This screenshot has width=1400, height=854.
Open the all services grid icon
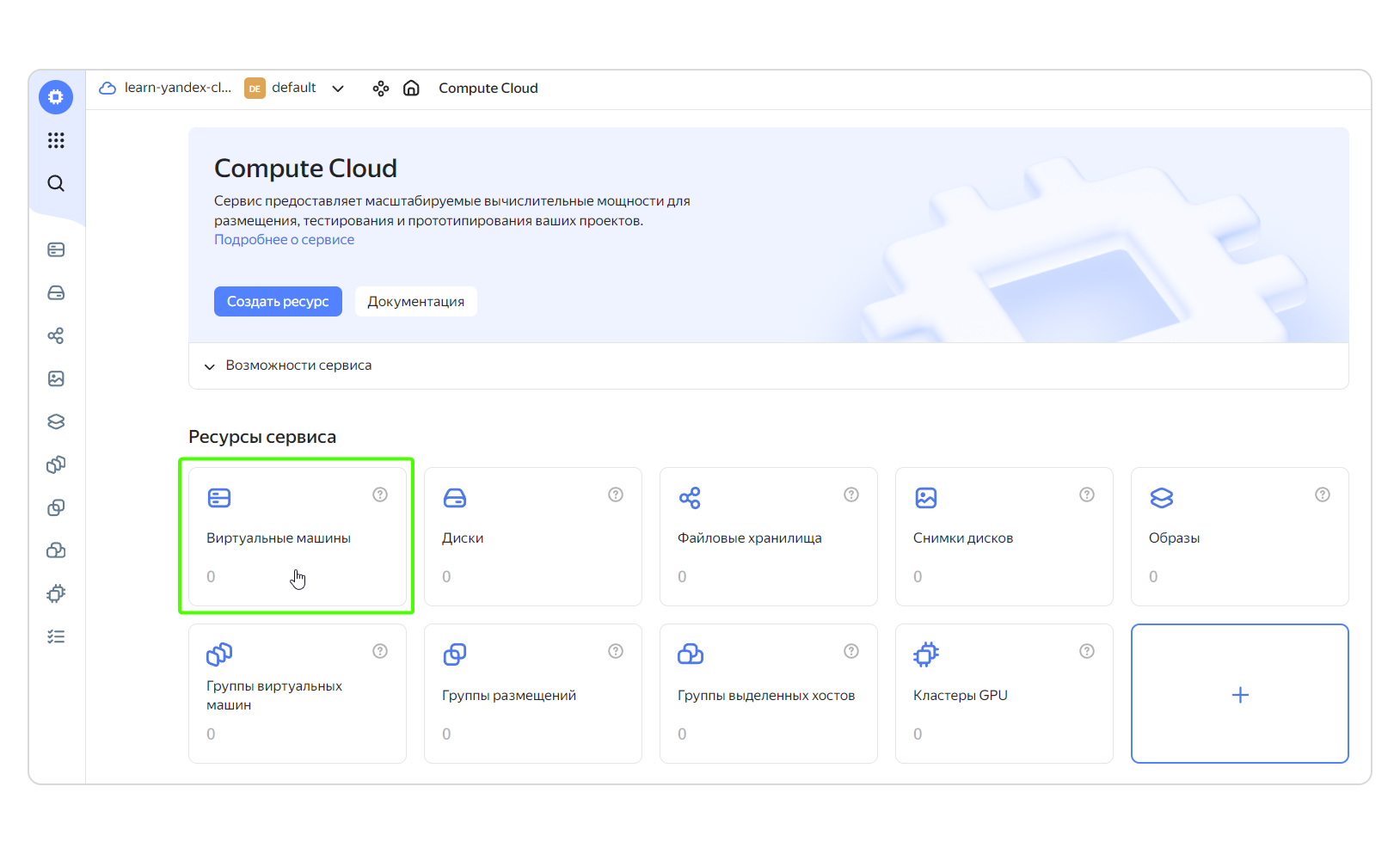56,140
